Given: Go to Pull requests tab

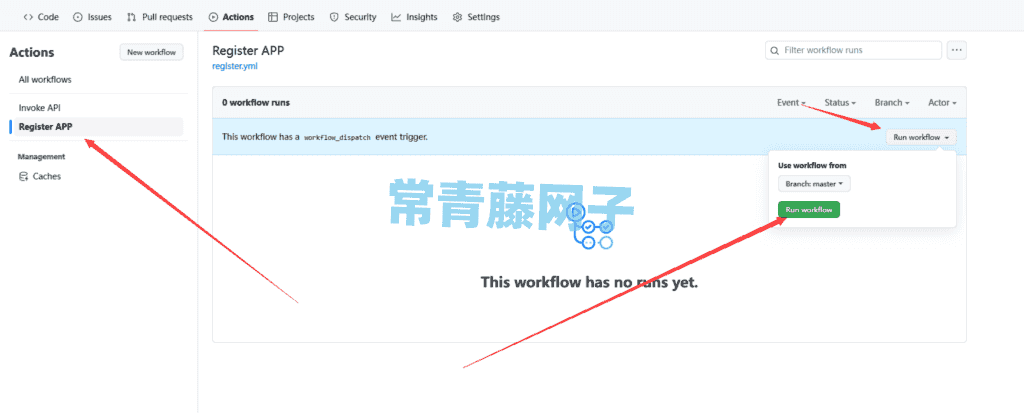Looking at the screenshot, I should [160, 17].
